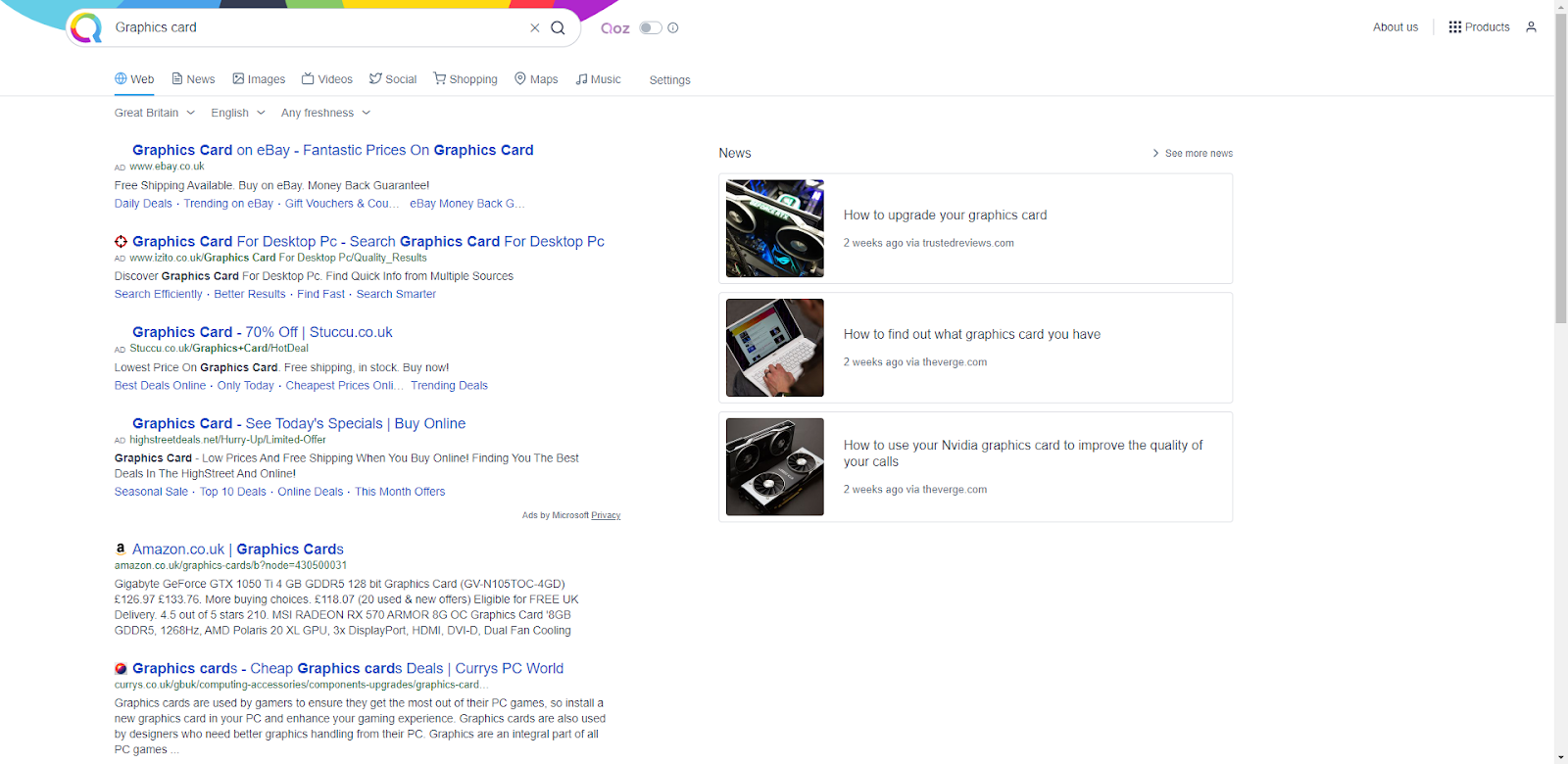Image resolution: width=1568 pixels, height=764 pixels.
Task: Open the Qoz info icon
Action: pyautogui.click(x=673, y=27)
